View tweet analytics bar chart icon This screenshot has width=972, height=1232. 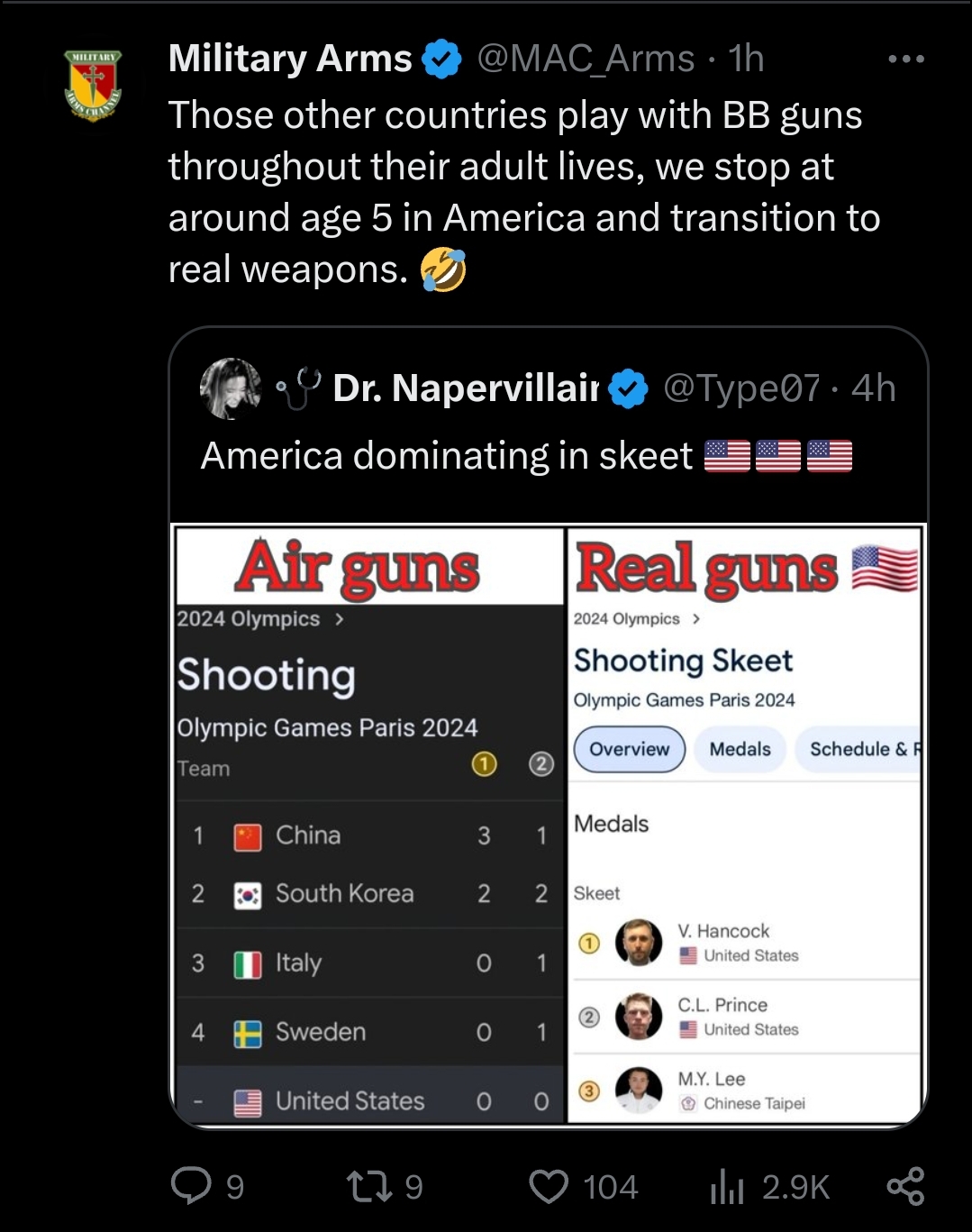point(726,1186)
